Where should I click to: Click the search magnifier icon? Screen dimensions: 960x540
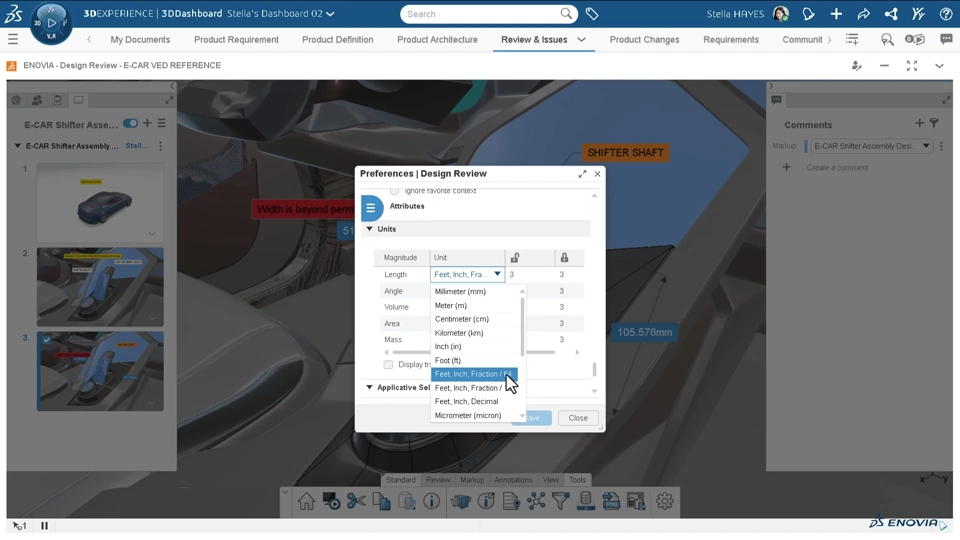[x=566, y=13]
